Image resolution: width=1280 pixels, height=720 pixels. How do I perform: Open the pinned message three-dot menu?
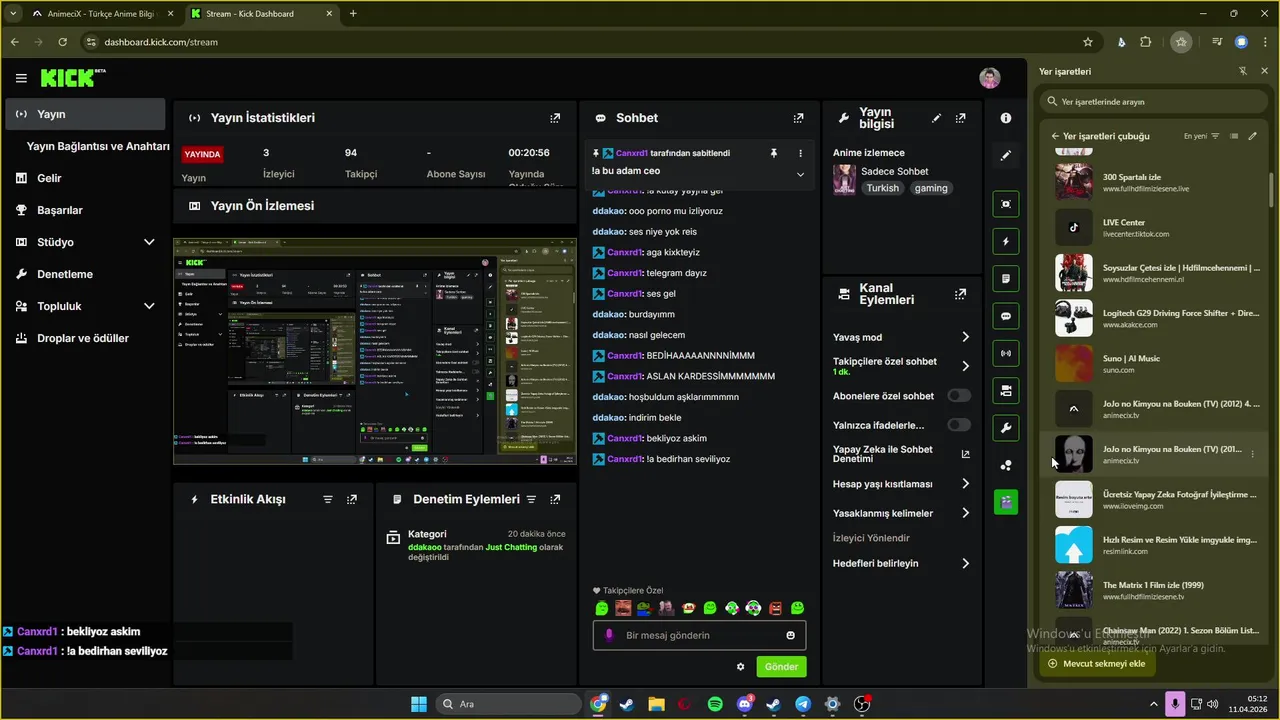pos(800,153)
